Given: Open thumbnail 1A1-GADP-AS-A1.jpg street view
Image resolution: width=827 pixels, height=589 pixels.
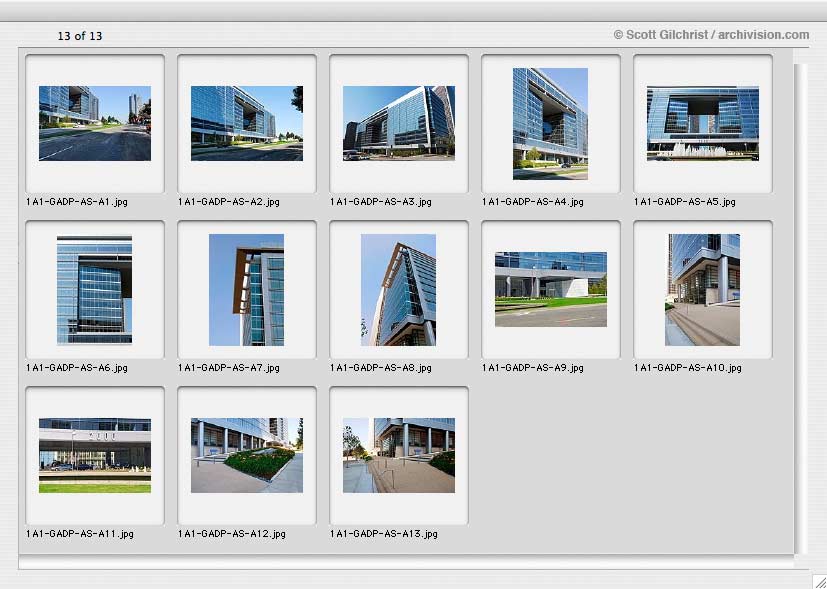Looking at the screenshot, I should point(95,123).
